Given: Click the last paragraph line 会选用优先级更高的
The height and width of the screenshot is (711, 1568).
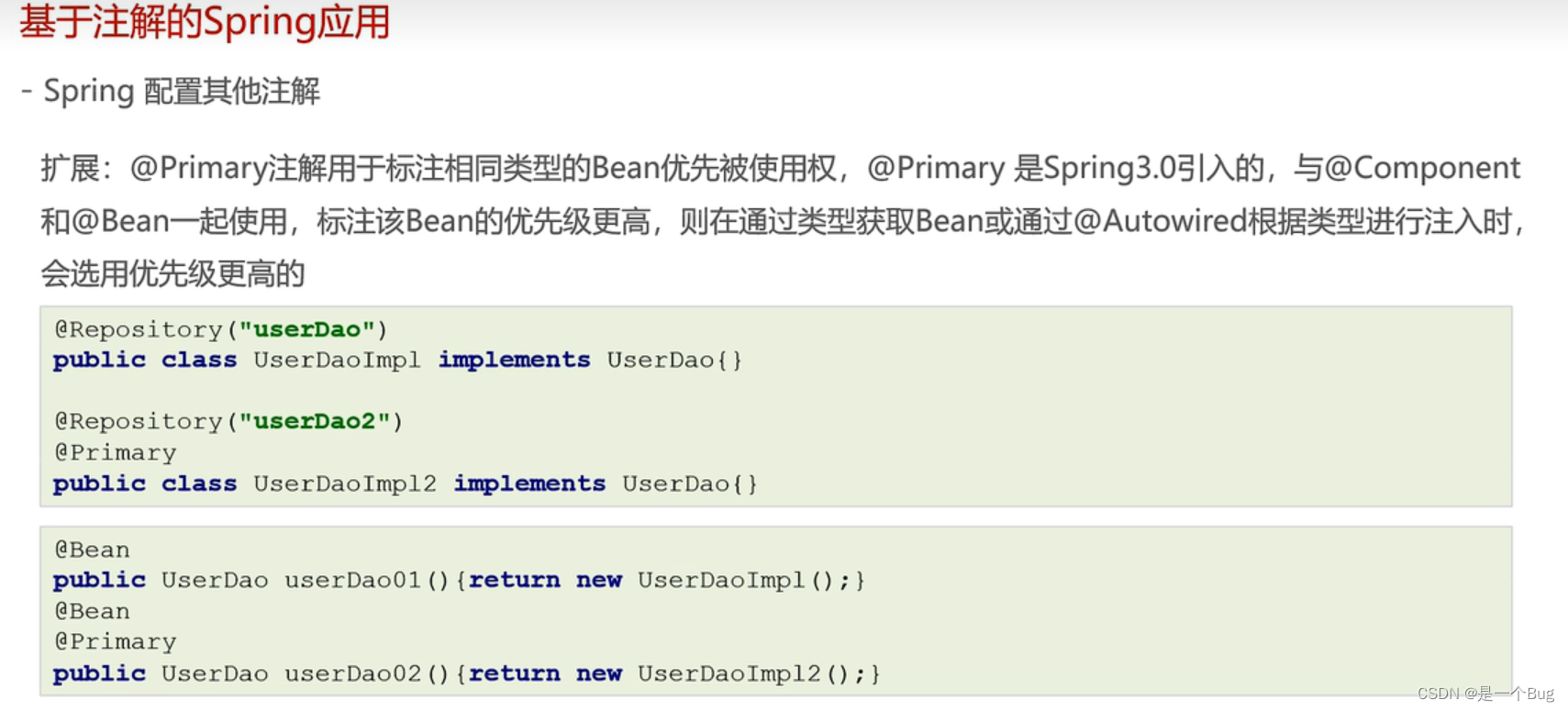Looking at the screenshot, I should (x=172, y=273).
